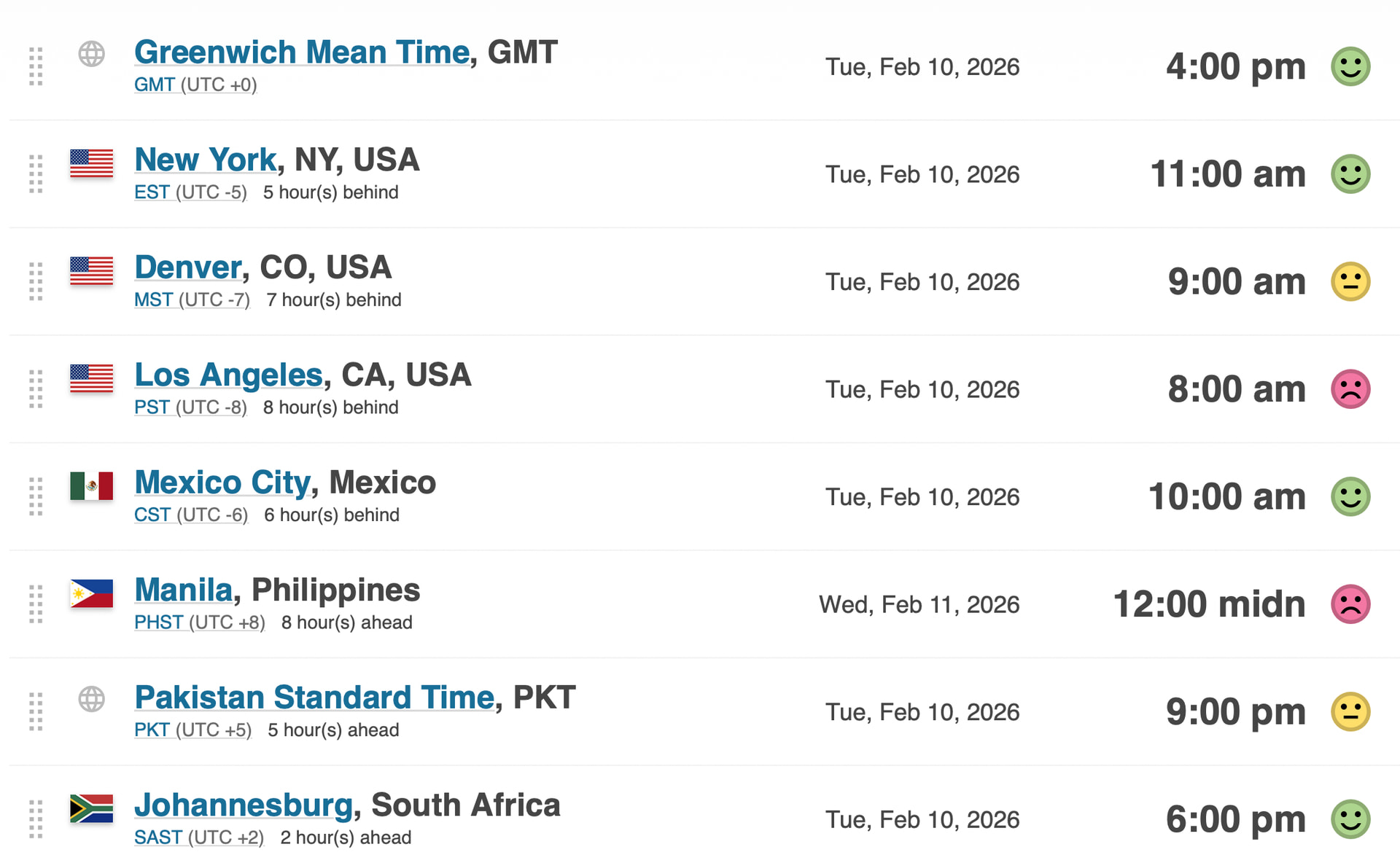Click the Mexico flag icon
Viewport: 1400px width, 863px height.
92,485
